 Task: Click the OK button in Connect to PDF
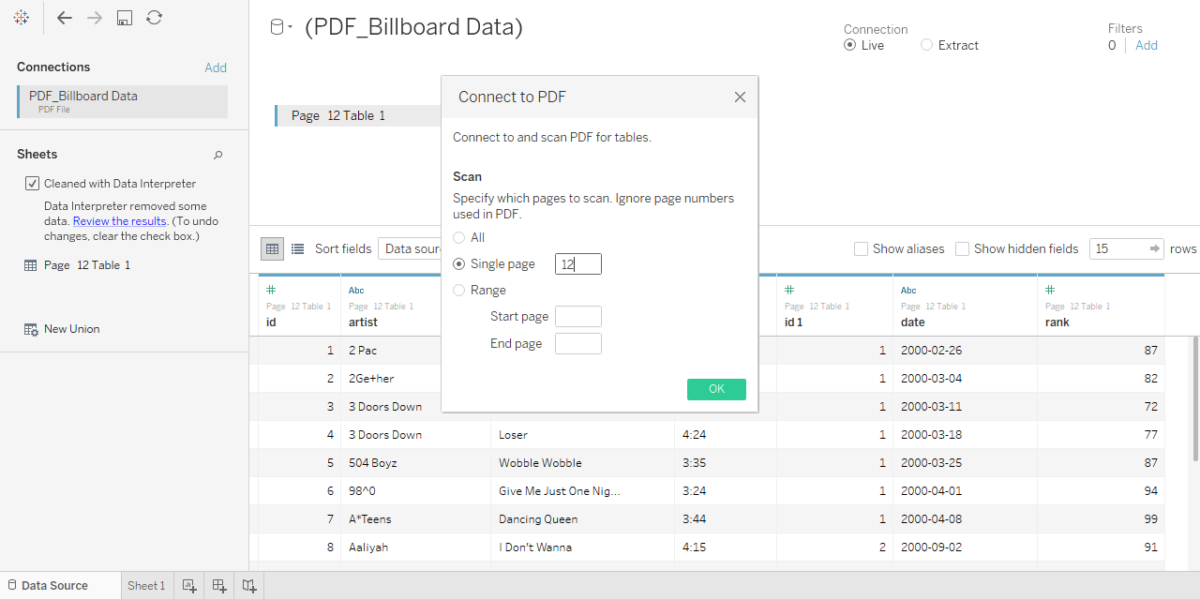716,389
